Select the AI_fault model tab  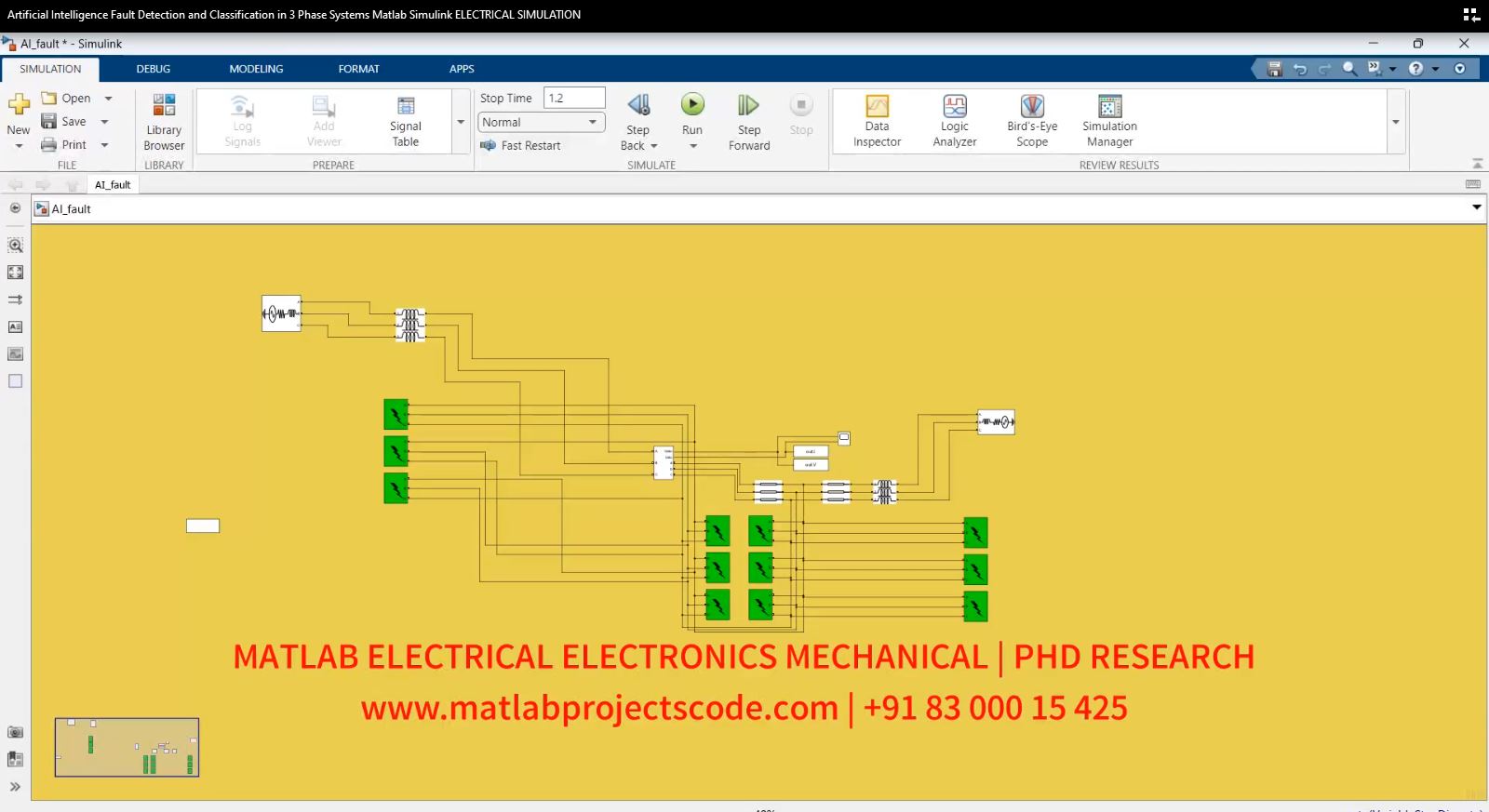pos(113,184)
